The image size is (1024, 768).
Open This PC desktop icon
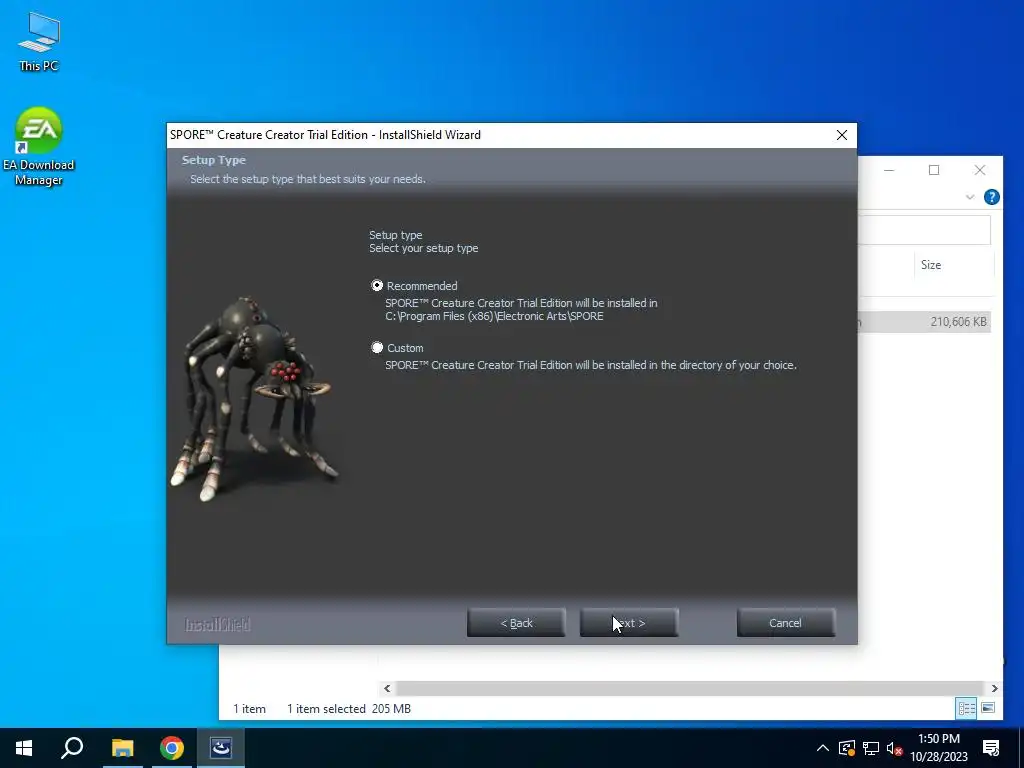pyautogui.click(x=39, y=41)
